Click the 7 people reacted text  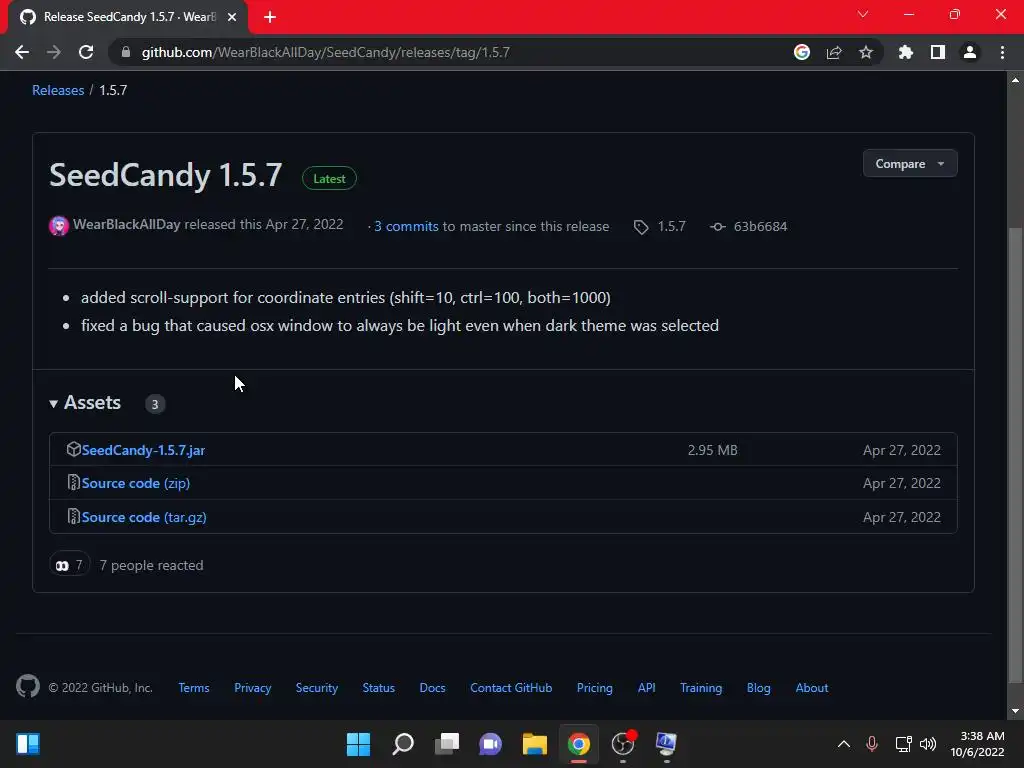(x=151, y=565)
